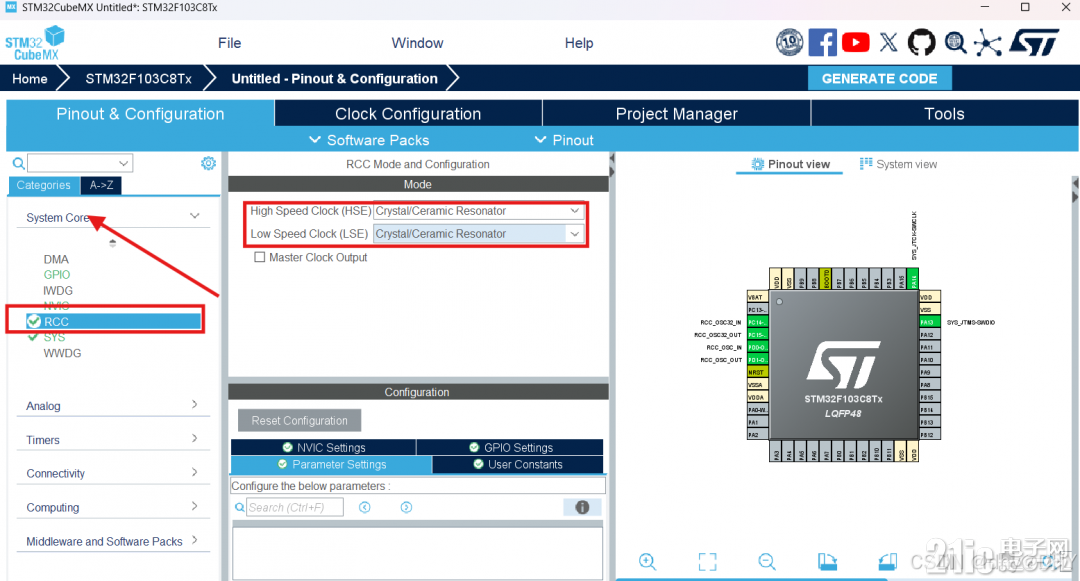The height and width of the screenshot is (581, 1080).
Task: Select GPIO in System Core list
Action: pos(56,275)
